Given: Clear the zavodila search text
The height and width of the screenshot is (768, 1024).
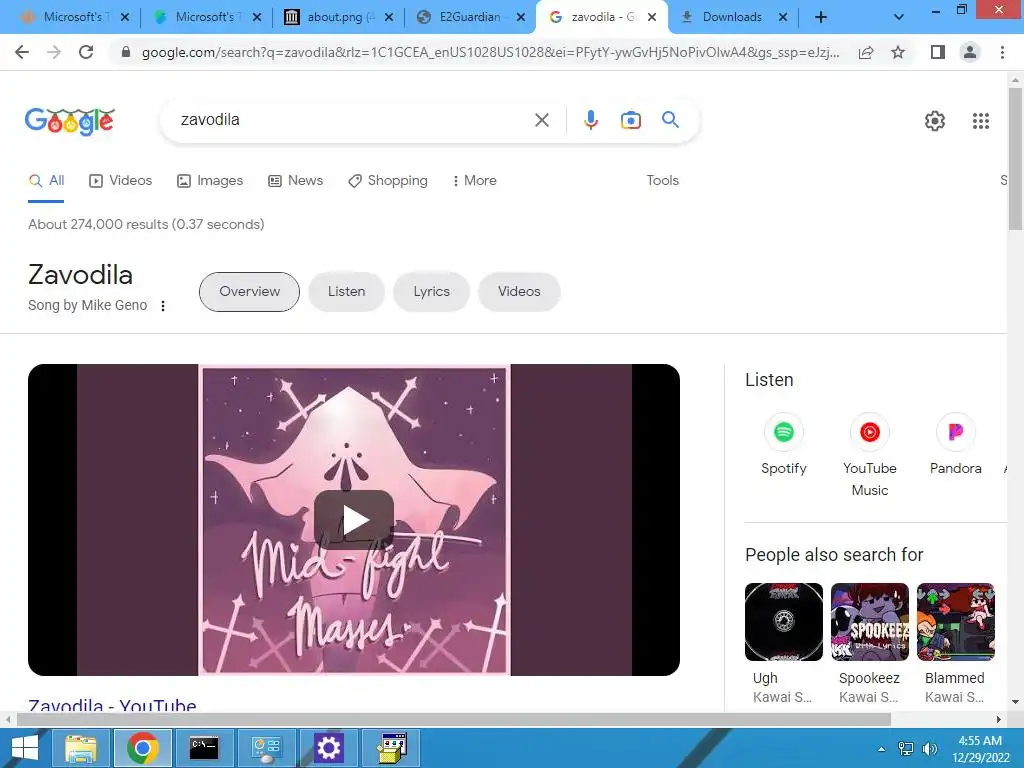Looking at the screenshot, I should 541,120.
